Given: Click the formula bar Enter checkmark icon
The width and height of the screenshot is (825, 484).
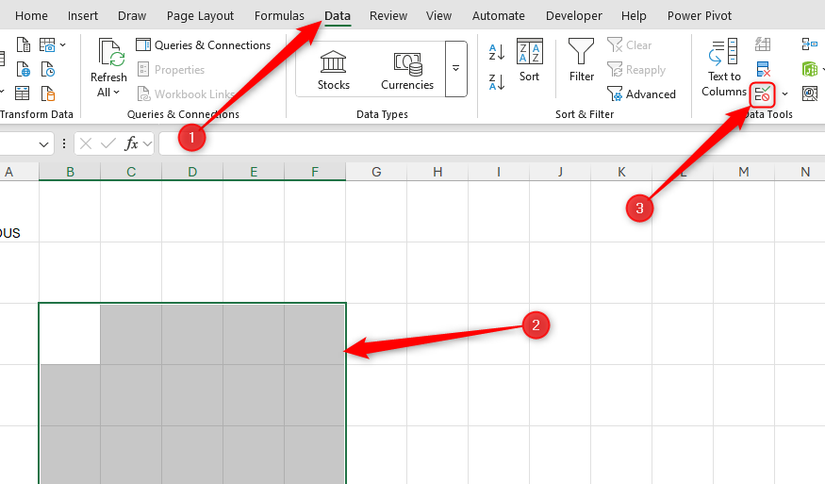Looking at the screenshot, I should coord(108,143).
